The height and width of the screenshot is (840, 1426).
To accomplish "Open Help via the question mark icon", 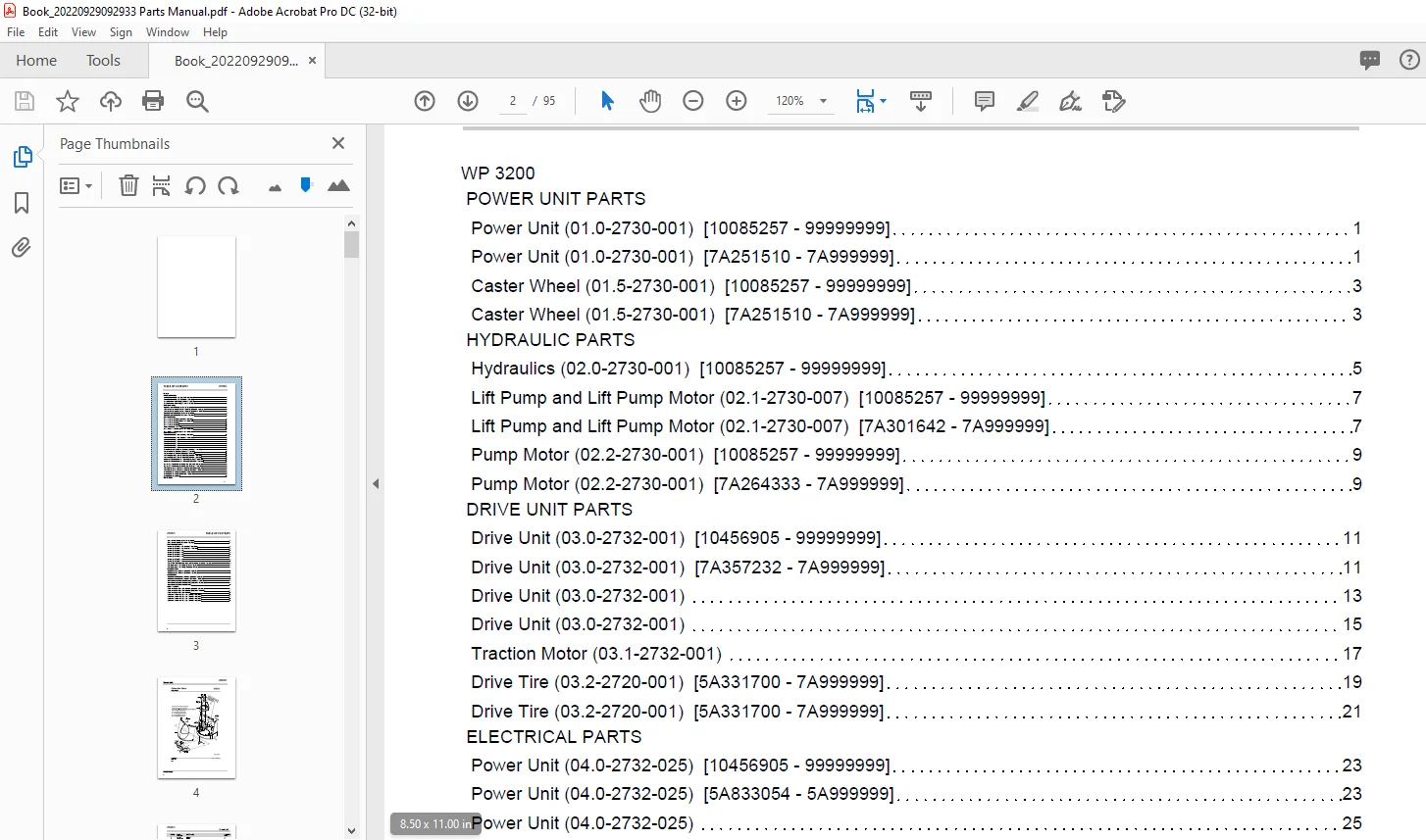I will coord(1409,60).
